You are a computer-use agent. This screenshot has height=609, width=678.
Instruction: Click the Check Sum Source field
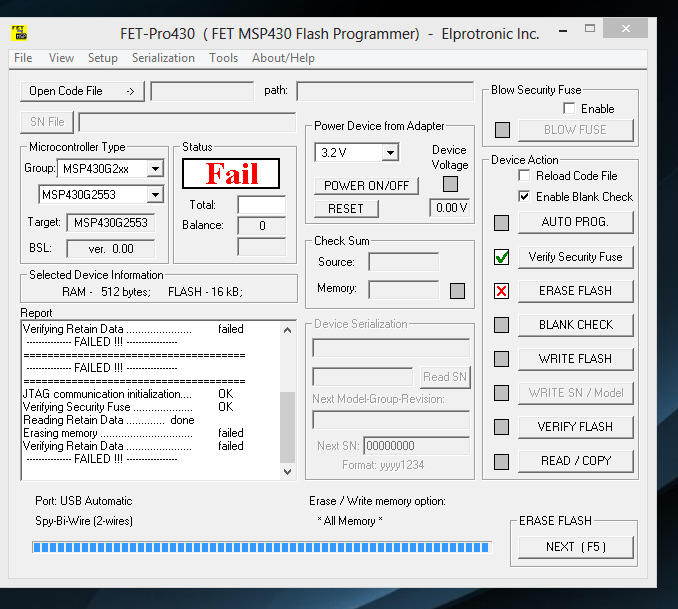click(x=403, y=262)
